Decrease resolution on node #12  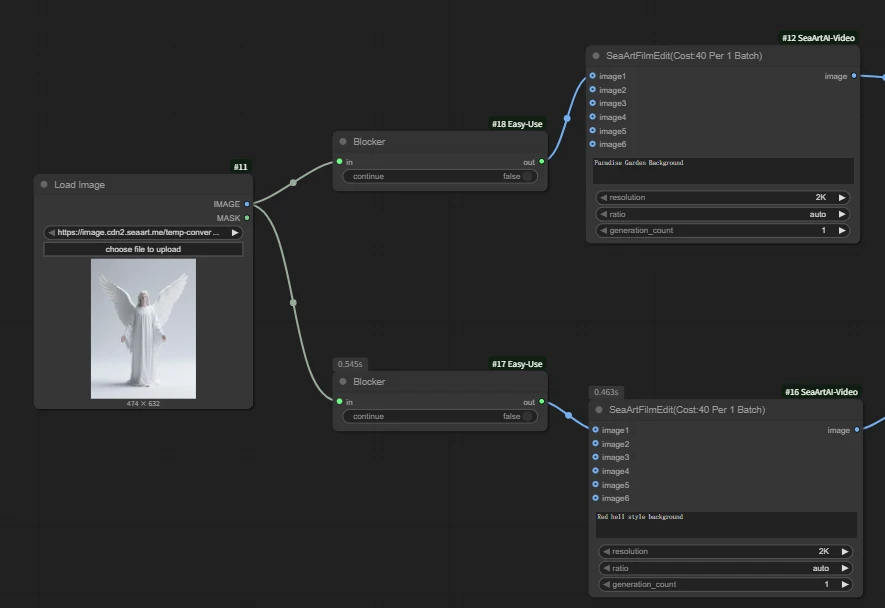click(x=603, y=198)
